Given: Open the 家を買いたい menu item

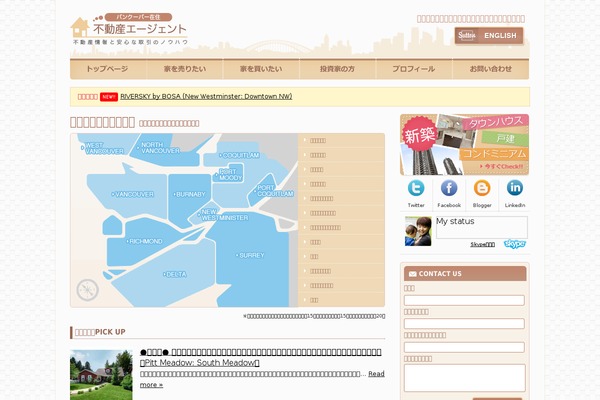Looking at the screenshot, I should pyautogui.click(x=261, y=69).
